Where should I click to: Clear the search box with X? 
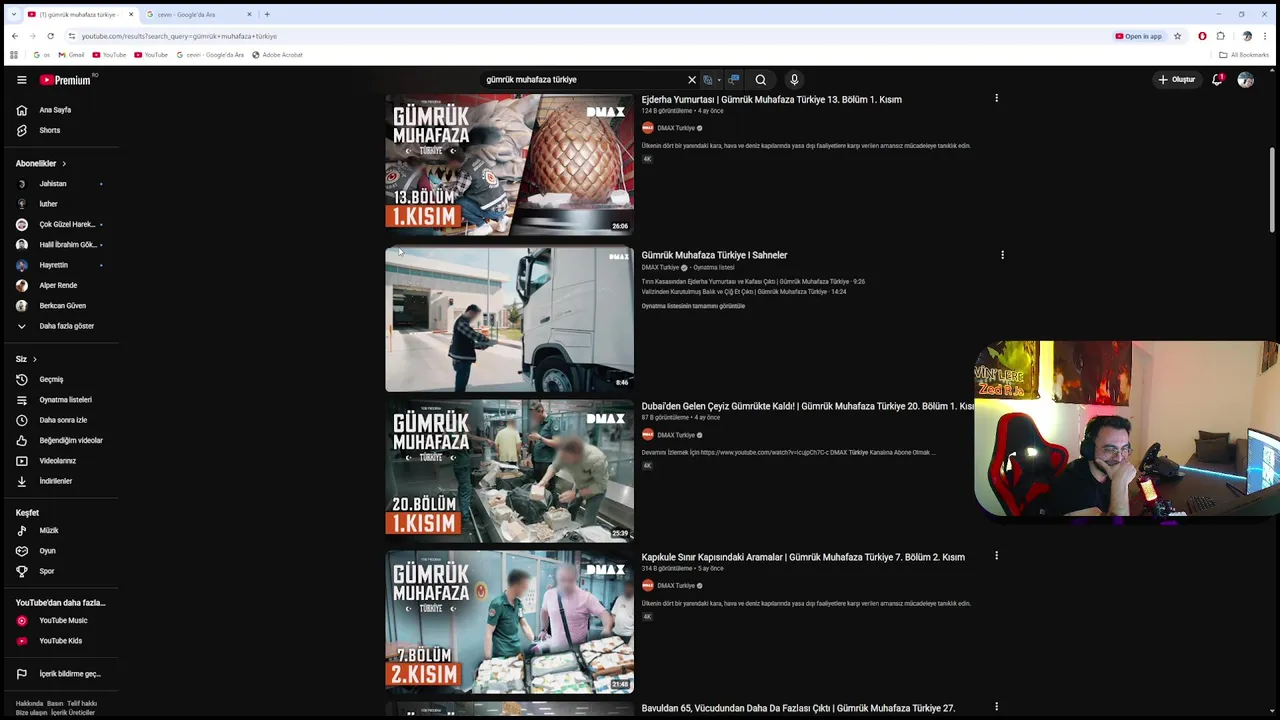tap(691, 80)
